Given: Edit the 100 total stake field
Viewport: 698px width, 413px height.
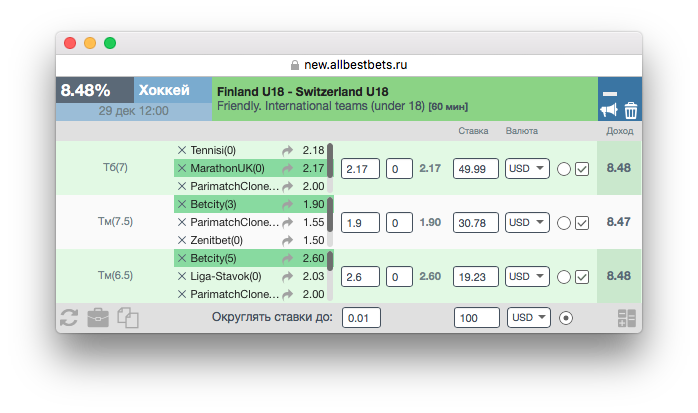Looking at the screenshot, I should point(477,318).
